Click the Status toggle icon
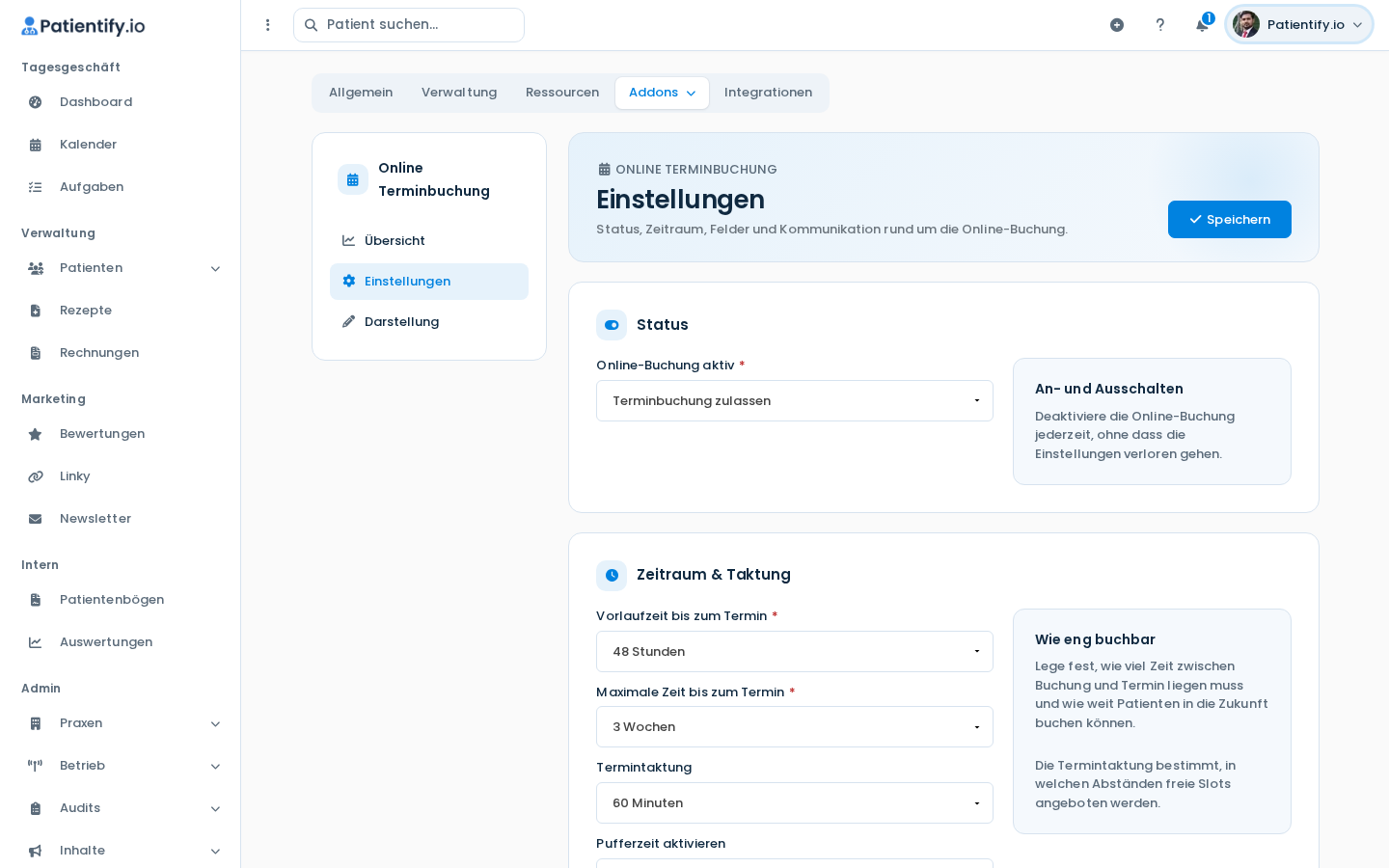Viewport: 1389px width, 868px height. point(612,325)
